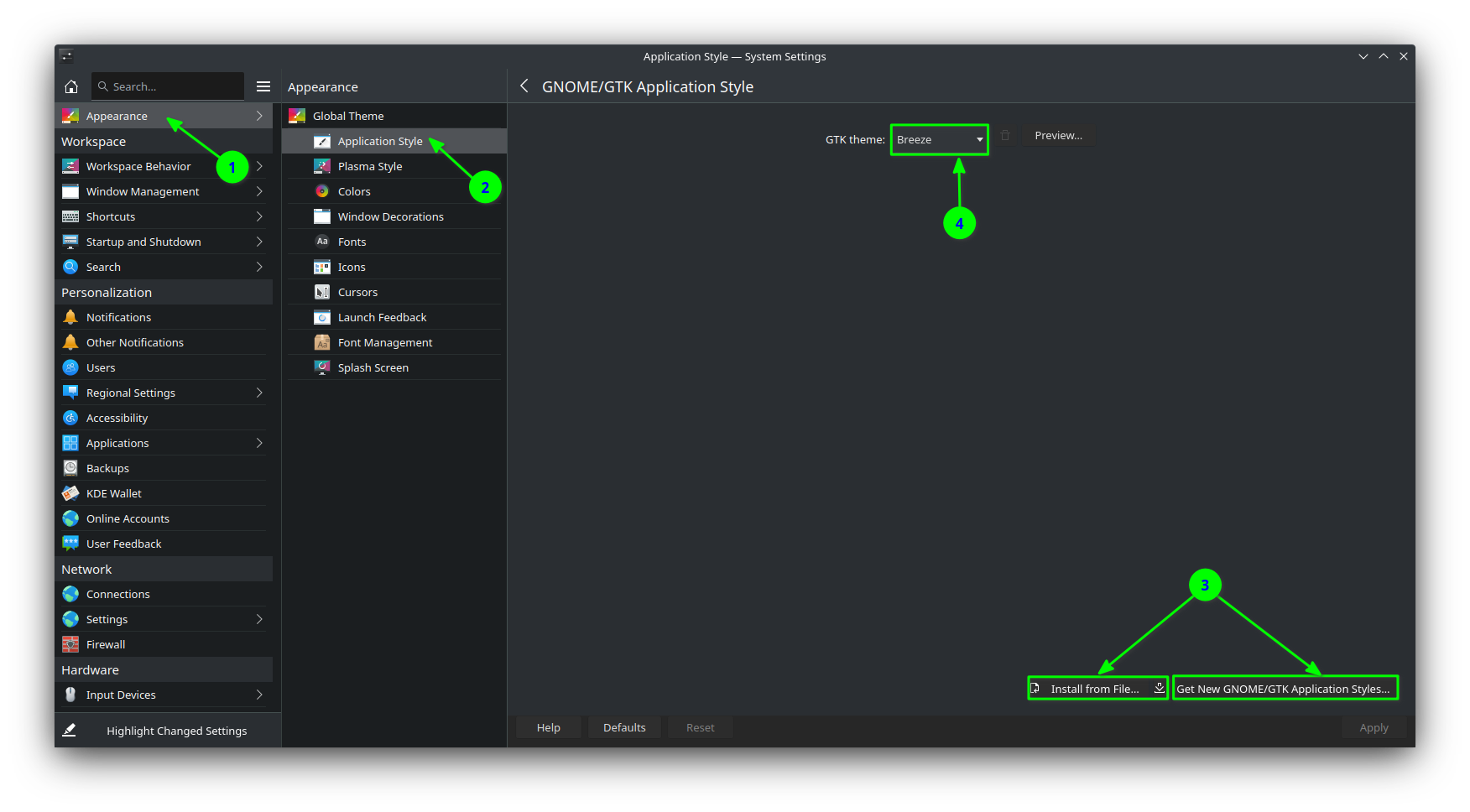This screenshot has width=1470, height=812.
Task: Click the Regional Settings flag icon
Action: pos(70,393)
